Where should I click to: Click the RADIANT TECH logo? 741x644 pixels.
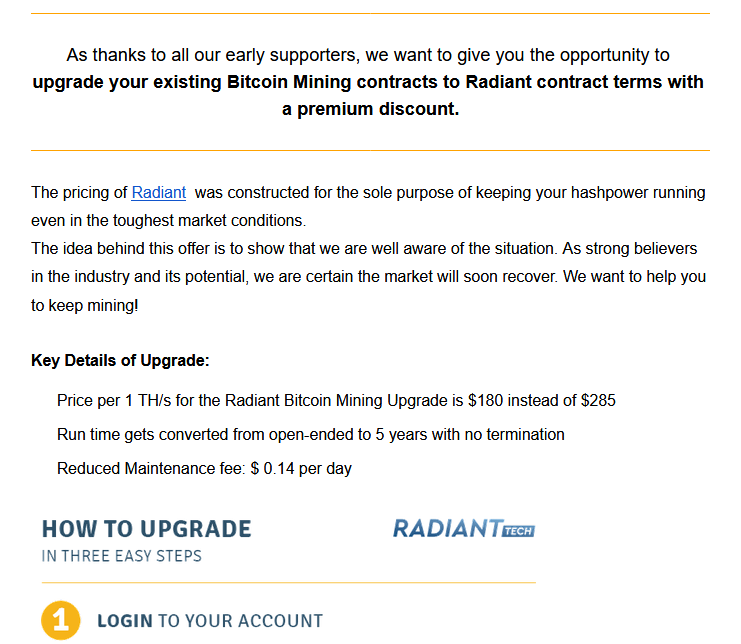(x=464, y=529)
